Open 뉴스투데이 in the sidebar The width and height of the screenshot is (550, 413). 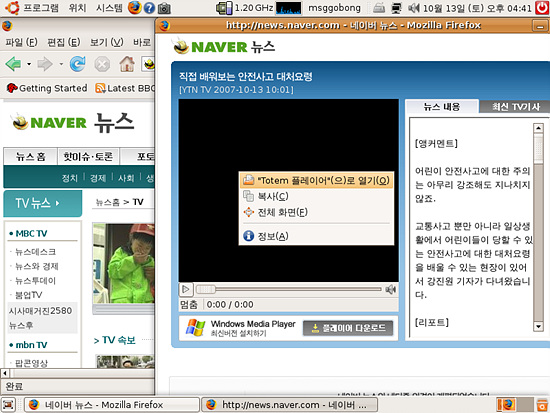[x=35, y=281]
